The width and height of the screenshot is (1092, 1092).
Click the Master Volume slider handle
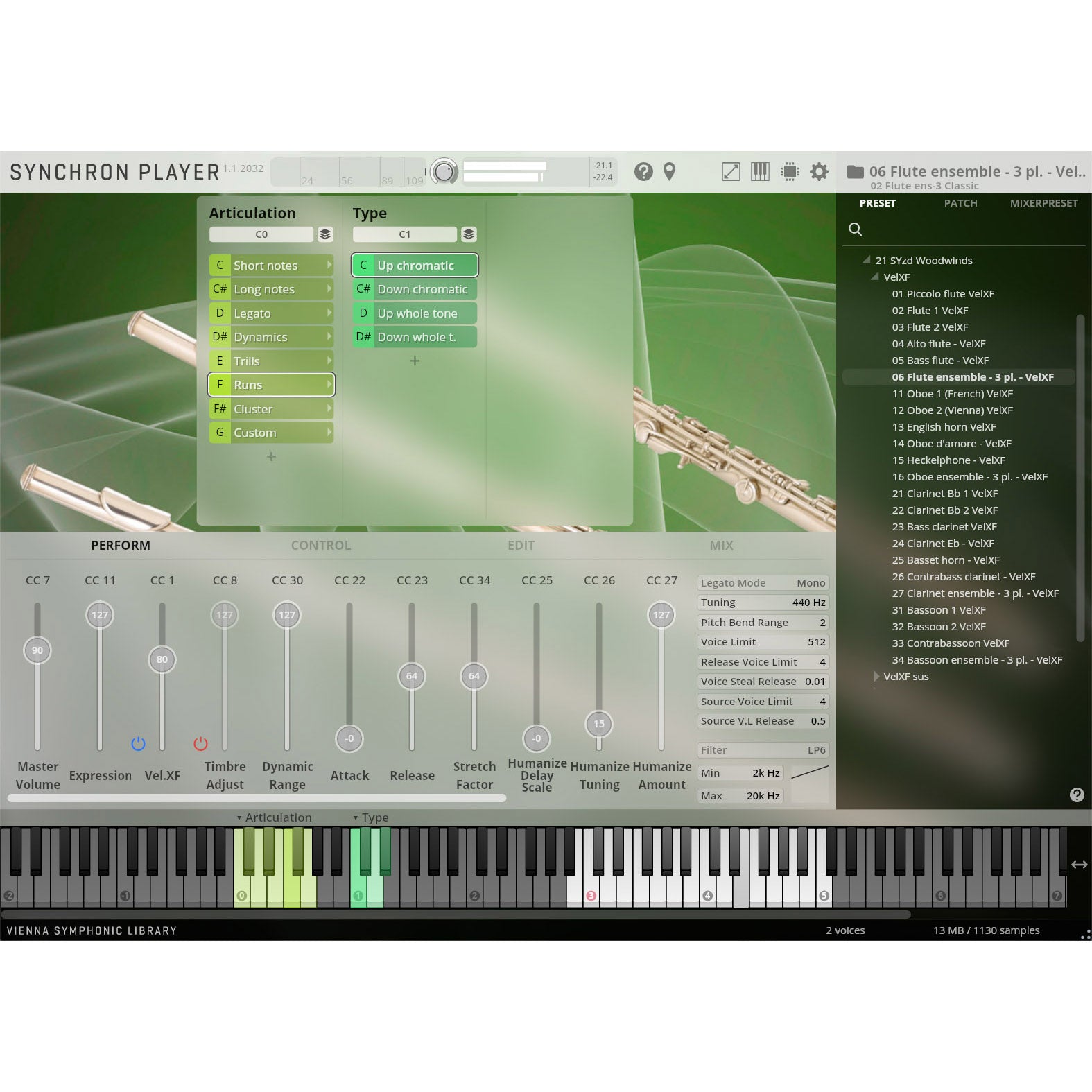(x=37, y=650)
